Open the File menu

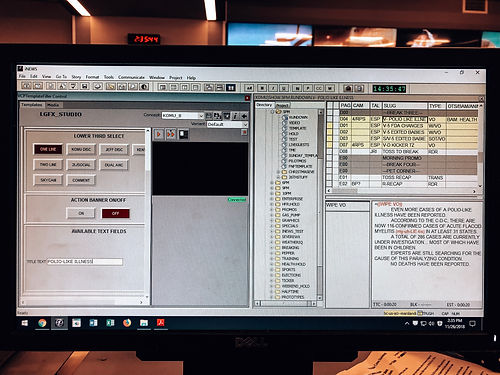click(x=22, y=76)
